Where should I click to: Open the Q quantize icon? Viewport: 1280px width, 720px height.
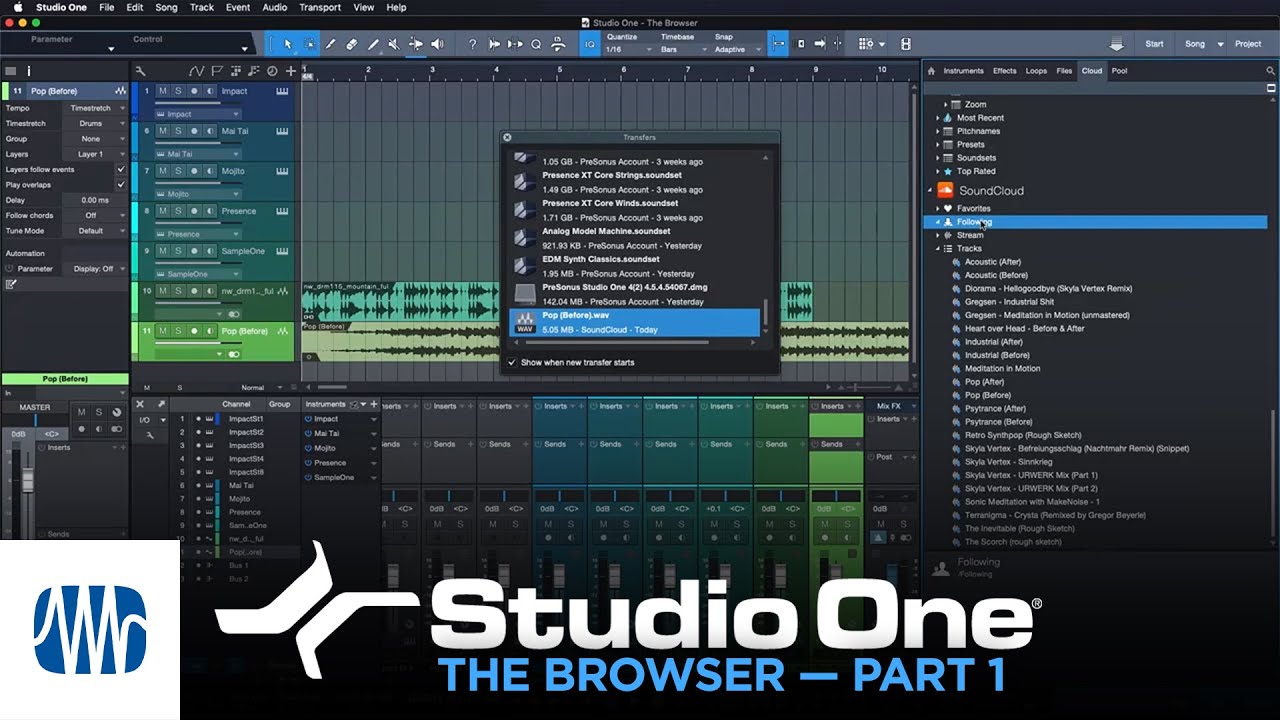click(536, 44)
